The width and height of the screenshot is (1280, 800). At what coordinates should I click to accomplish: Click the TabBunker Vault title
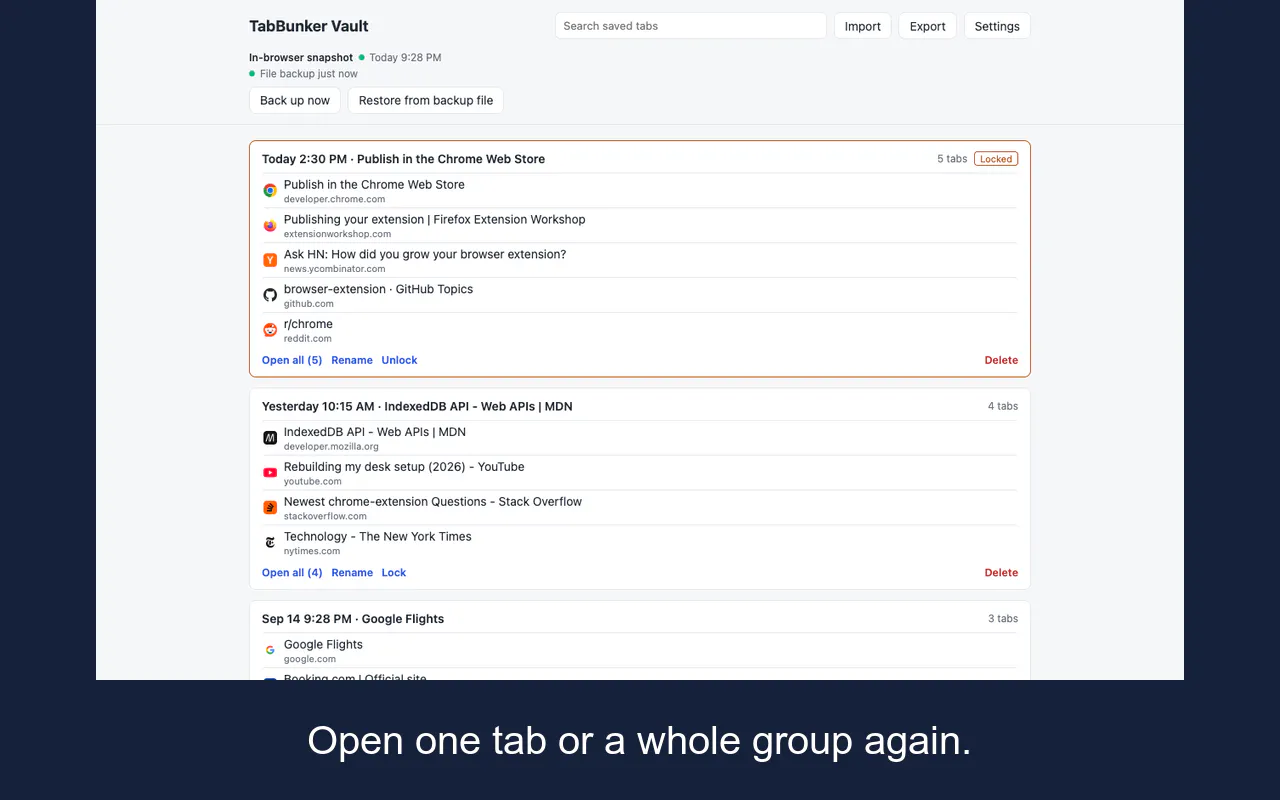click(x=309, y=26)
